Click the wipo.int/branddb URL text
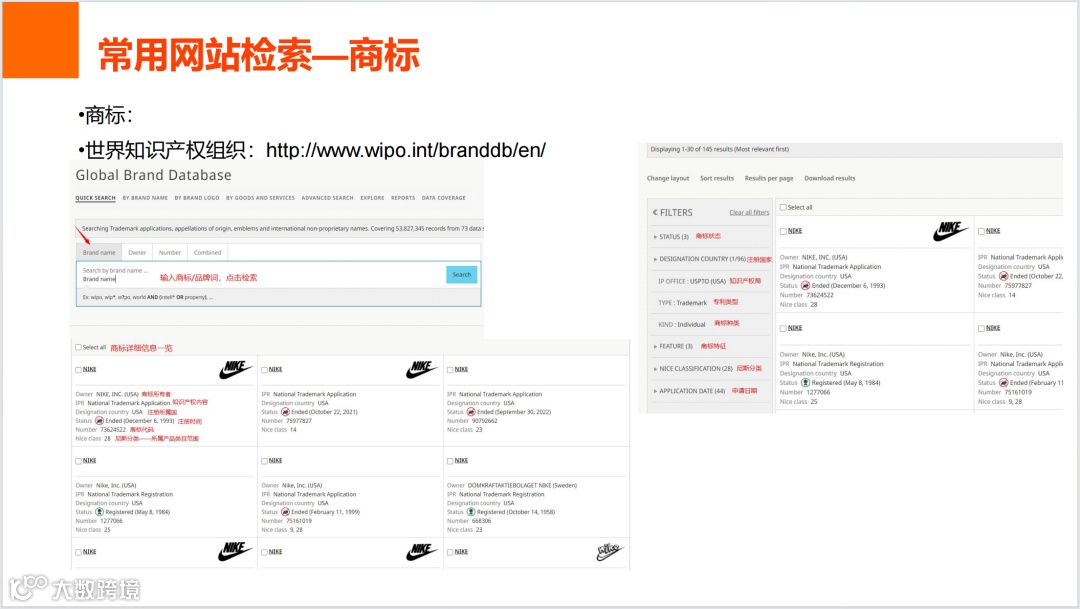 click(406, 149)
